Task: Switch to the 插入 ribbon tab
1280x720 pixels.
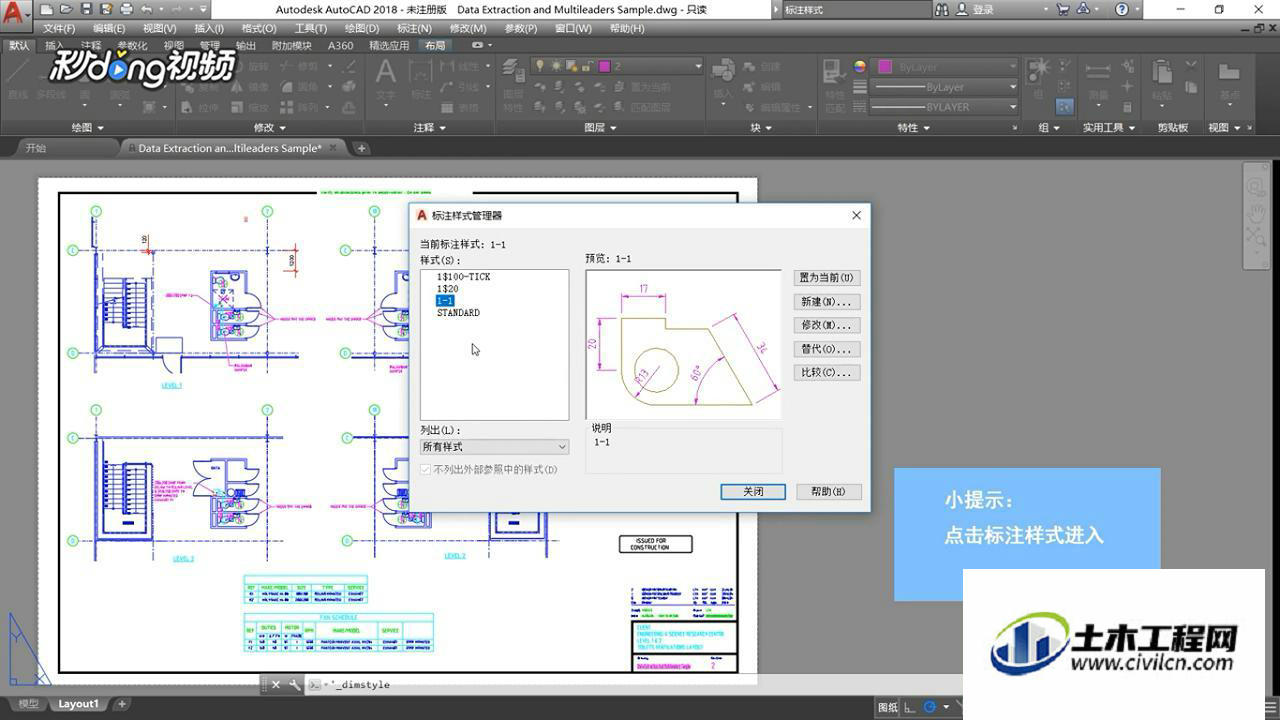Action: tap(54, 46)
